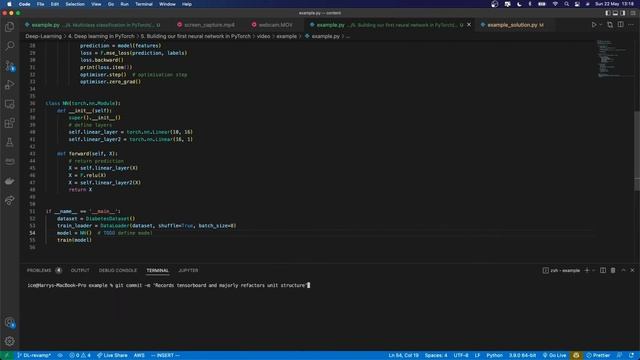The width and height of the screenshot is (640, 360).
Task: Expand the 'video' breadcrumb
Action: (263, 36)
